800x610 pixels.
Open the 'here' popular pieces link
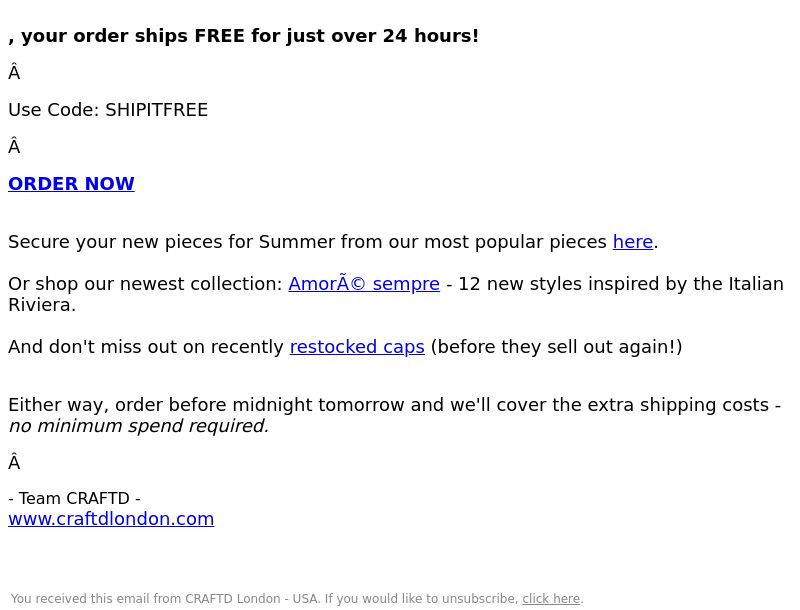click(x=633, y=242)
